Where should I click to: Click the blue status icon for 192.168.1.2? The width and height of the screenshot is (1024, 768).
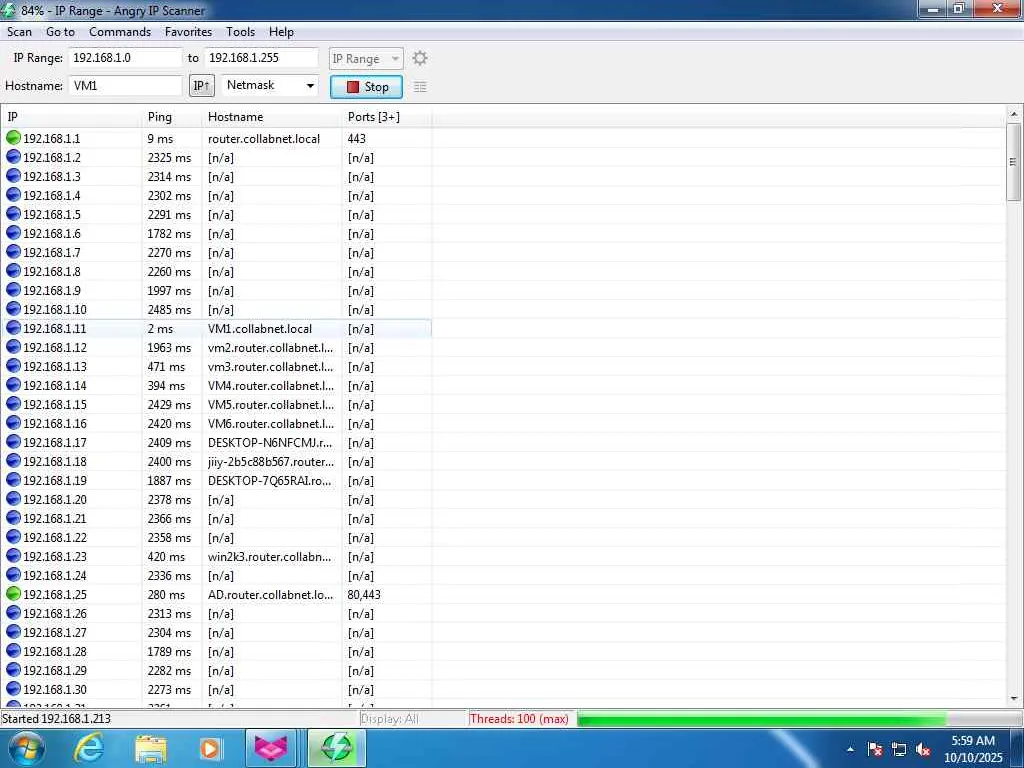[x=13, y=157]
